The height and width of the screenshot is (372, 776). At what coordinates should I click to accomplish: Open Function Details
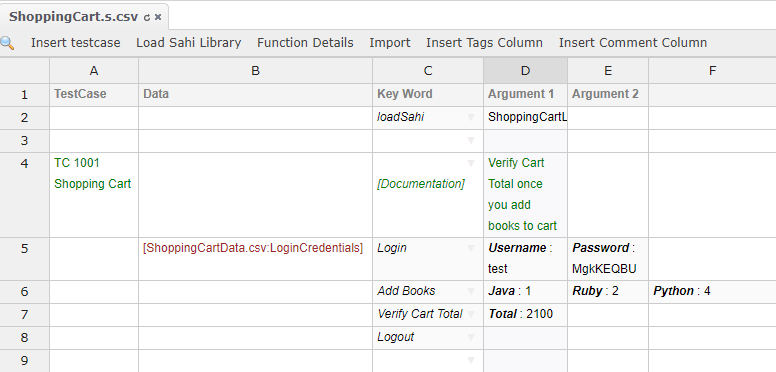click(305, 43)
